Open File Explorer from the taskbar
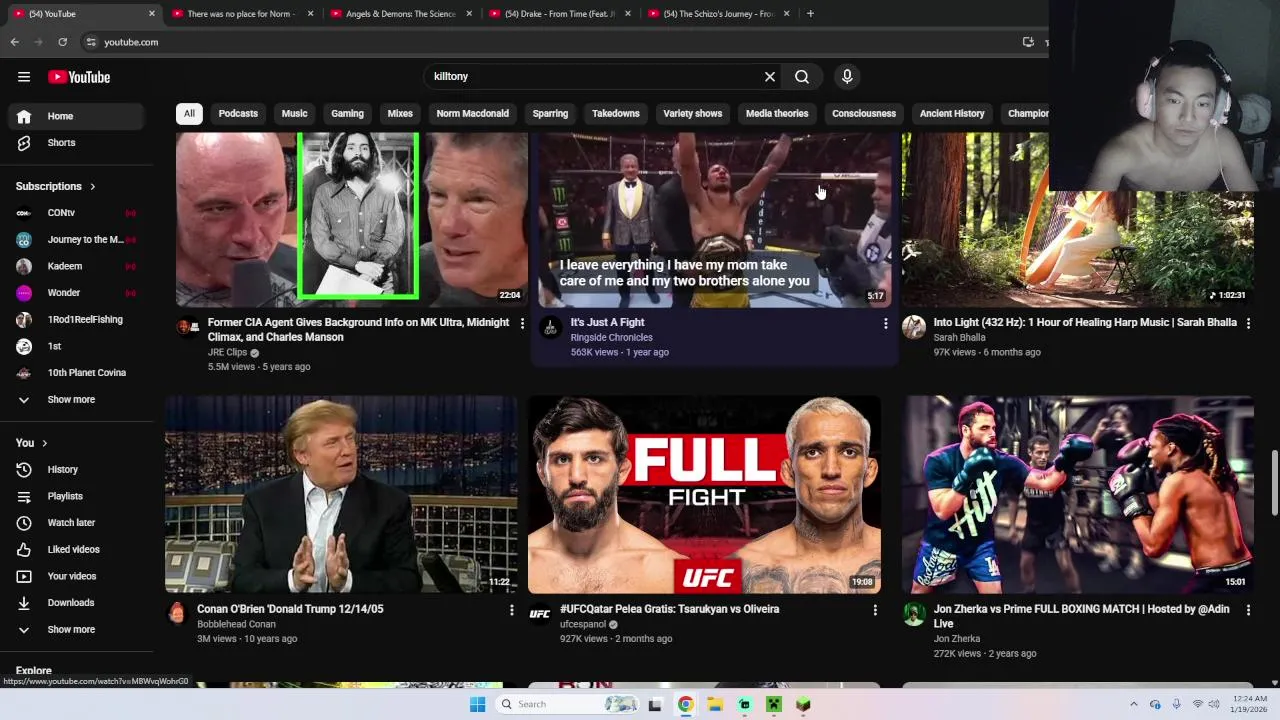This screenshot has height=720, width=1280. [715, 704]
